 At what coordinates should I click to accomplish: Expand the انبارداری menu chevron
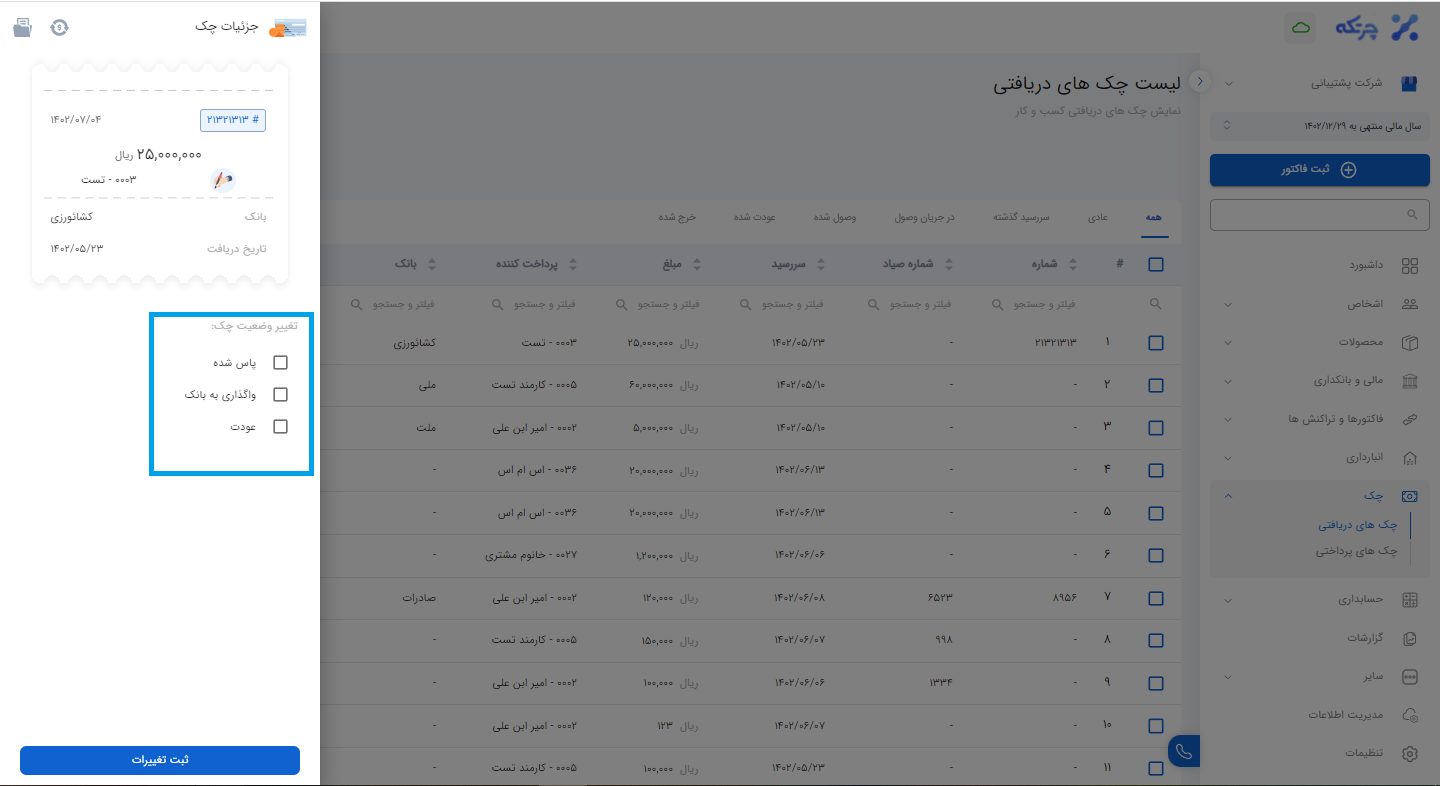coord(1228,458)
